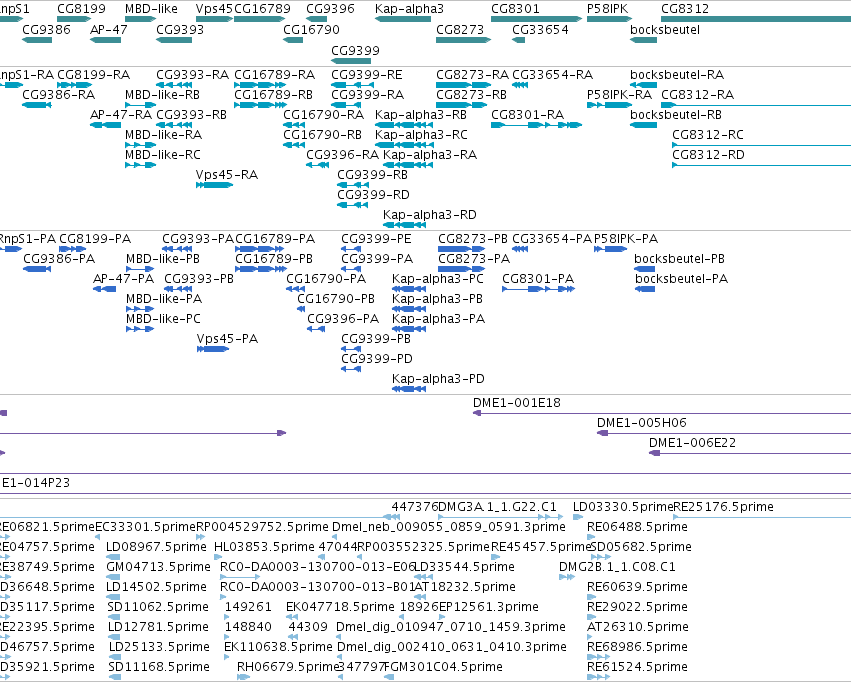Select EST AT26310.5prime

[638, 627]
